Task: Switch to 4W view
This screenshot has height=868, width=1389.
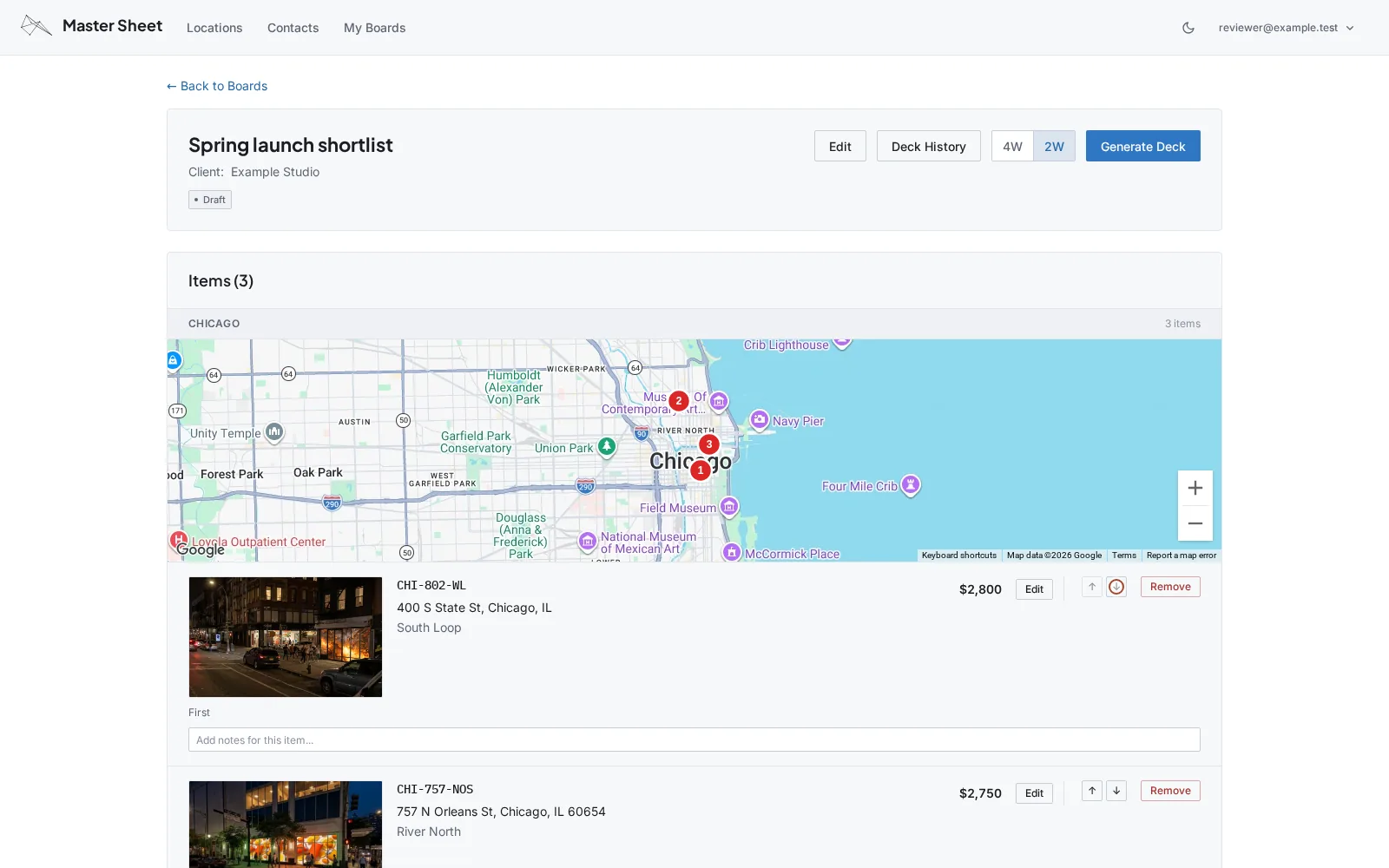Action: click(x=1012, y=146)
